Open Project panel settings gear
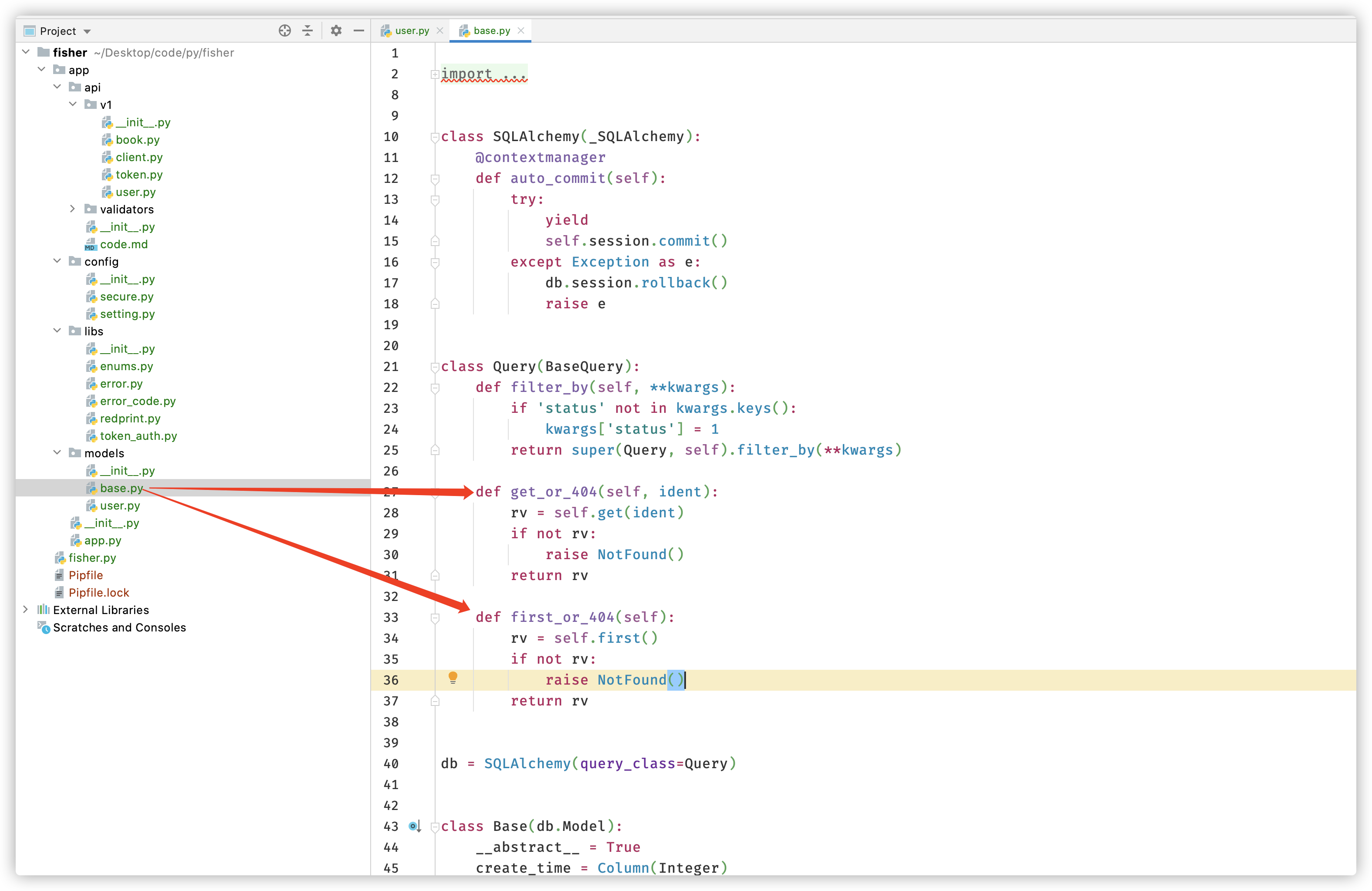1372x891 pixels. 336,30
